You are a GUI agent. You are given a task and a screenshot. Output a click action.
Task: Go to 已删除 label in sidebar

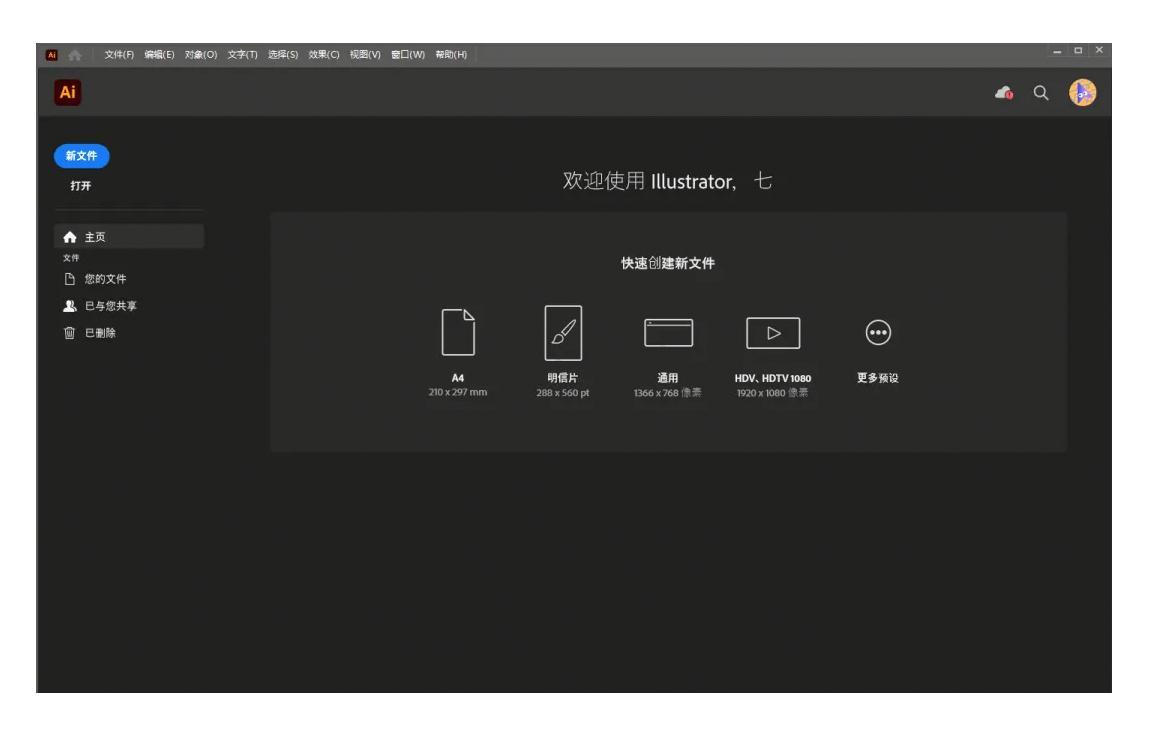point(100,333)
